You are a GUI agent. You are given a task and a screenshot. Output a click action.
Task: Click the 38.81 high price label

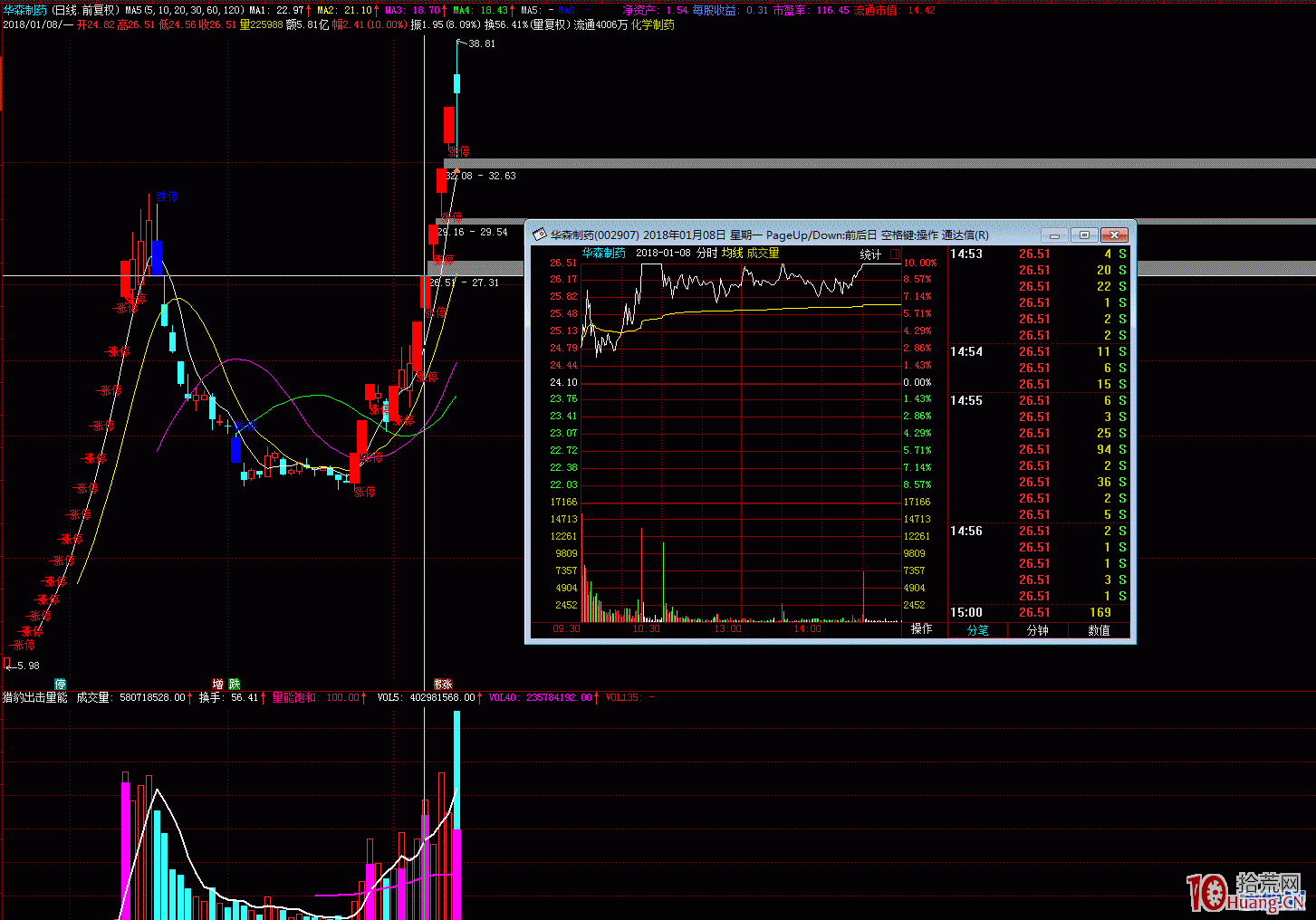coord(482,43)
